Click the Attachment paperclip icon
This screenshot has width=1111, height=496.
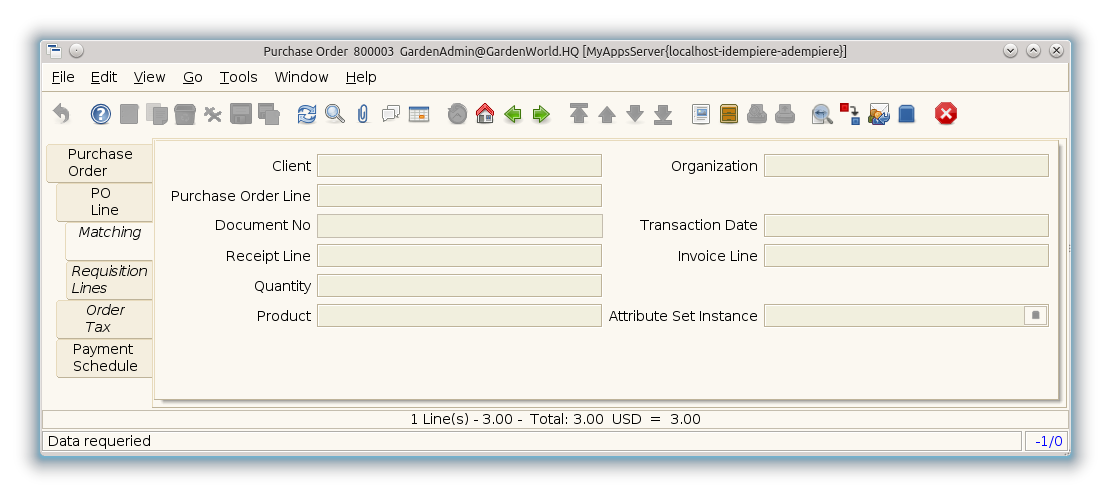tap(363, 114)
